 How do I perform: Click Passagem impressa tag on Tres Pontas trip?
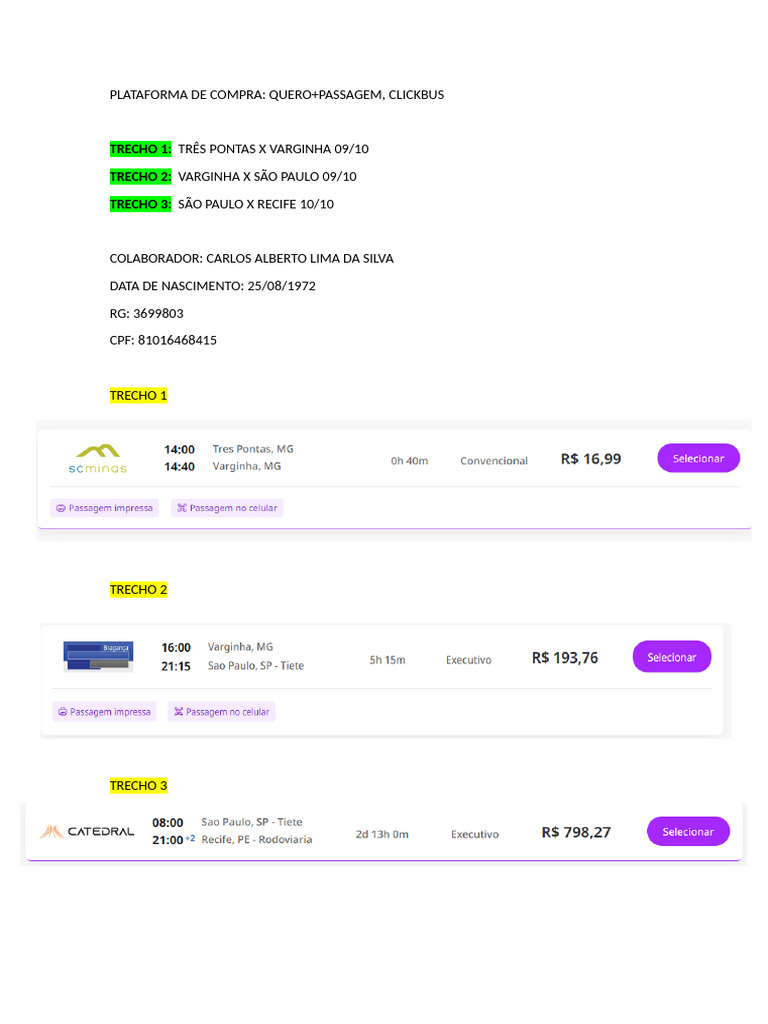105,508
